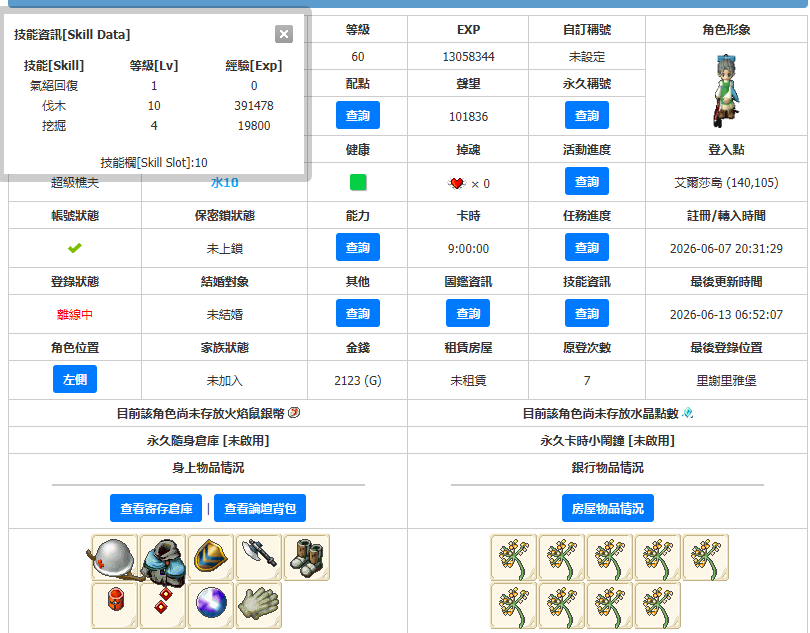The width and height of the screenshot is (810, 633).
Task: Open the 技能資訊 query
Action: pyautogui.click(x=587, y=314)
